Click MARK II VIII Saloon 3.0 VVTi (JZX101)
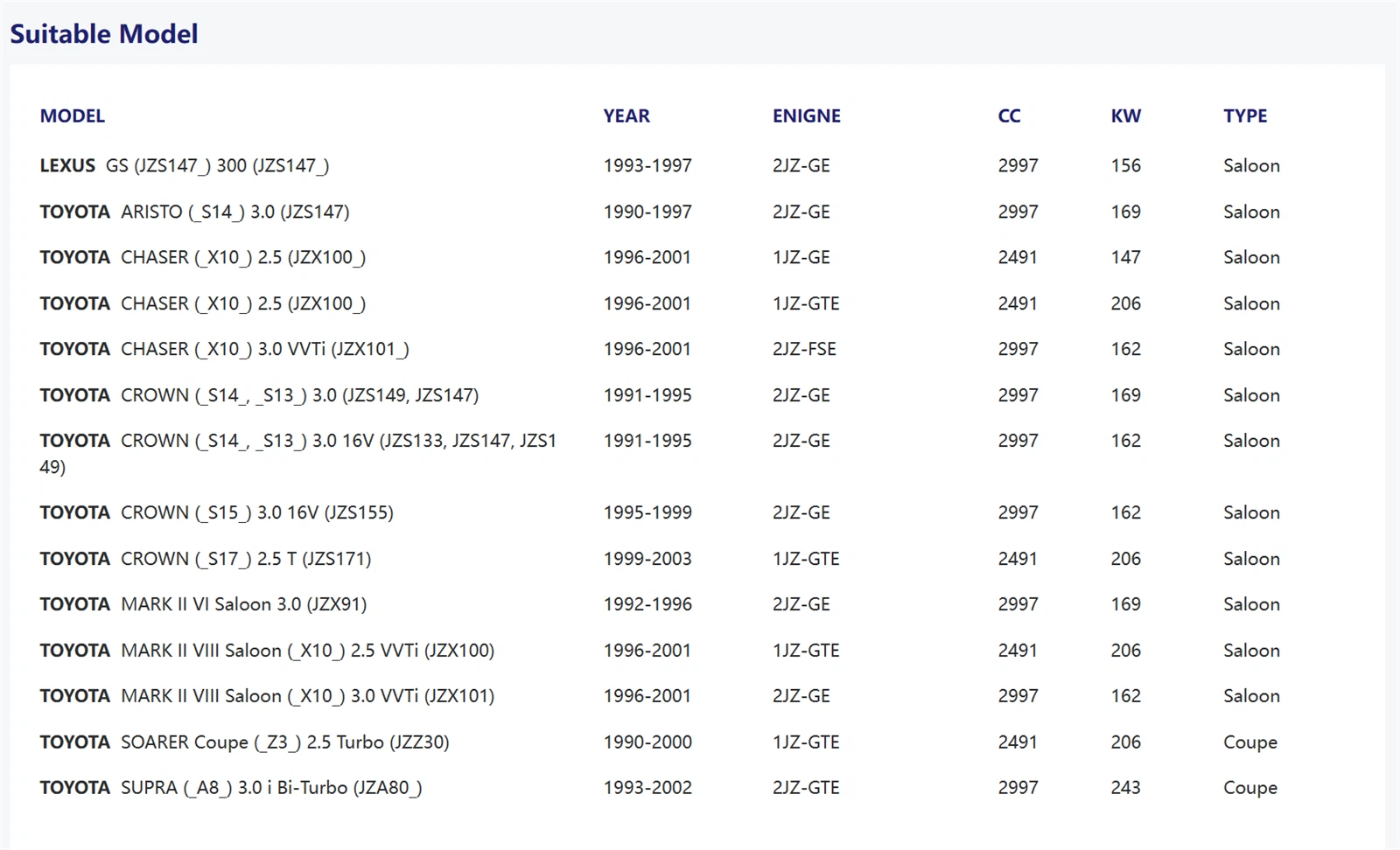1400x850 pixels. [267, 696]
